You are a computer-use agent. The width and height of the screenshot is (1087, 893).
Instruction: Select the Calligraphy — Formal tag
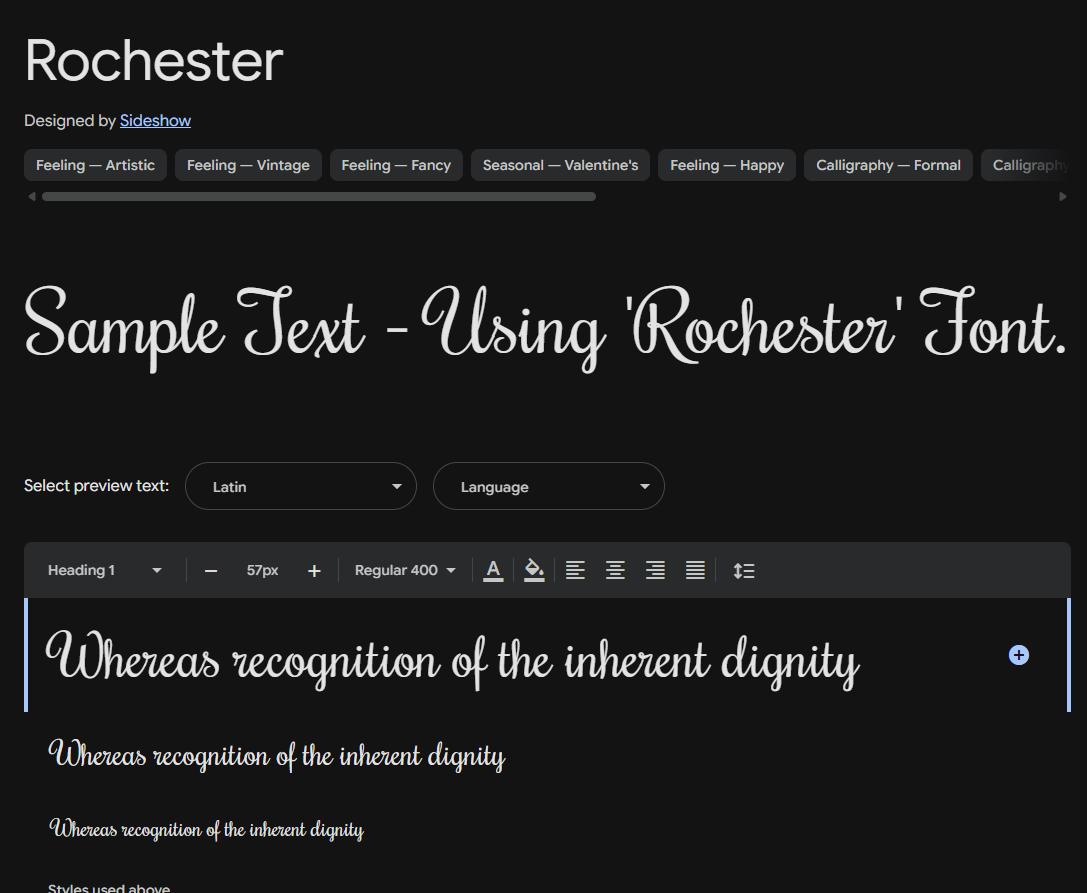(888, 165)
